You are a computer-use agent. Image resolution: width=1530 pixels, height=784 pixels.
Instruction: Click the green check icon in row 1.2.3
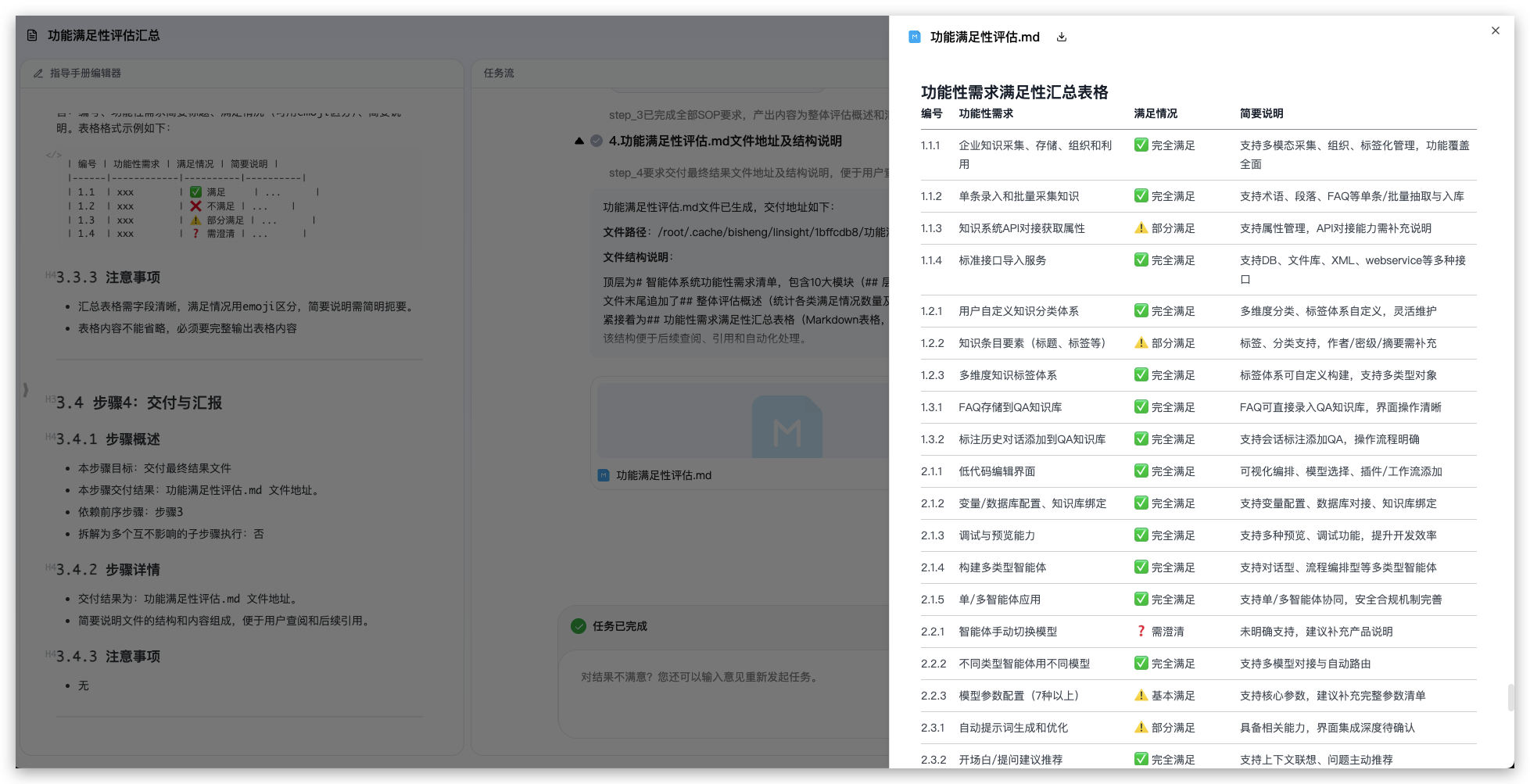pyautogui.click(x=1141, y=374)
